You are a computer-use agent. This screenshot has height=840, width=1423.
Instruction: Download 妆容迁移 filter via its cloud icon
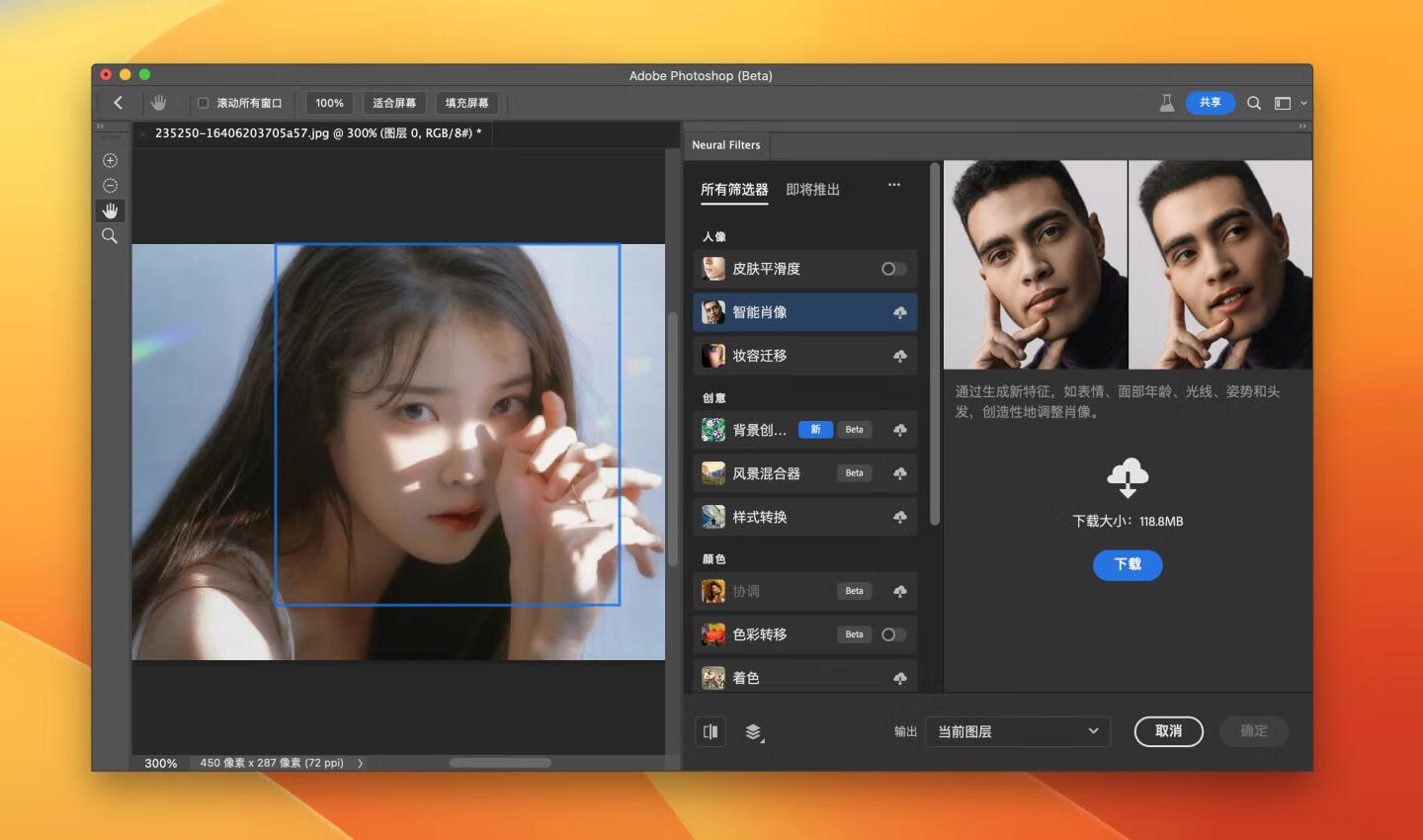(900, 356)
